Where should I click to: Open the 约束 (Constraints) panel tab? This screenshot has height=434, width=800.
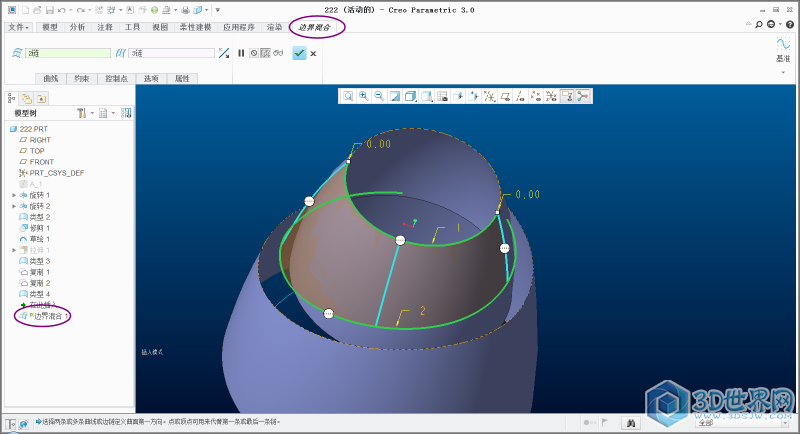click(82, 79)
